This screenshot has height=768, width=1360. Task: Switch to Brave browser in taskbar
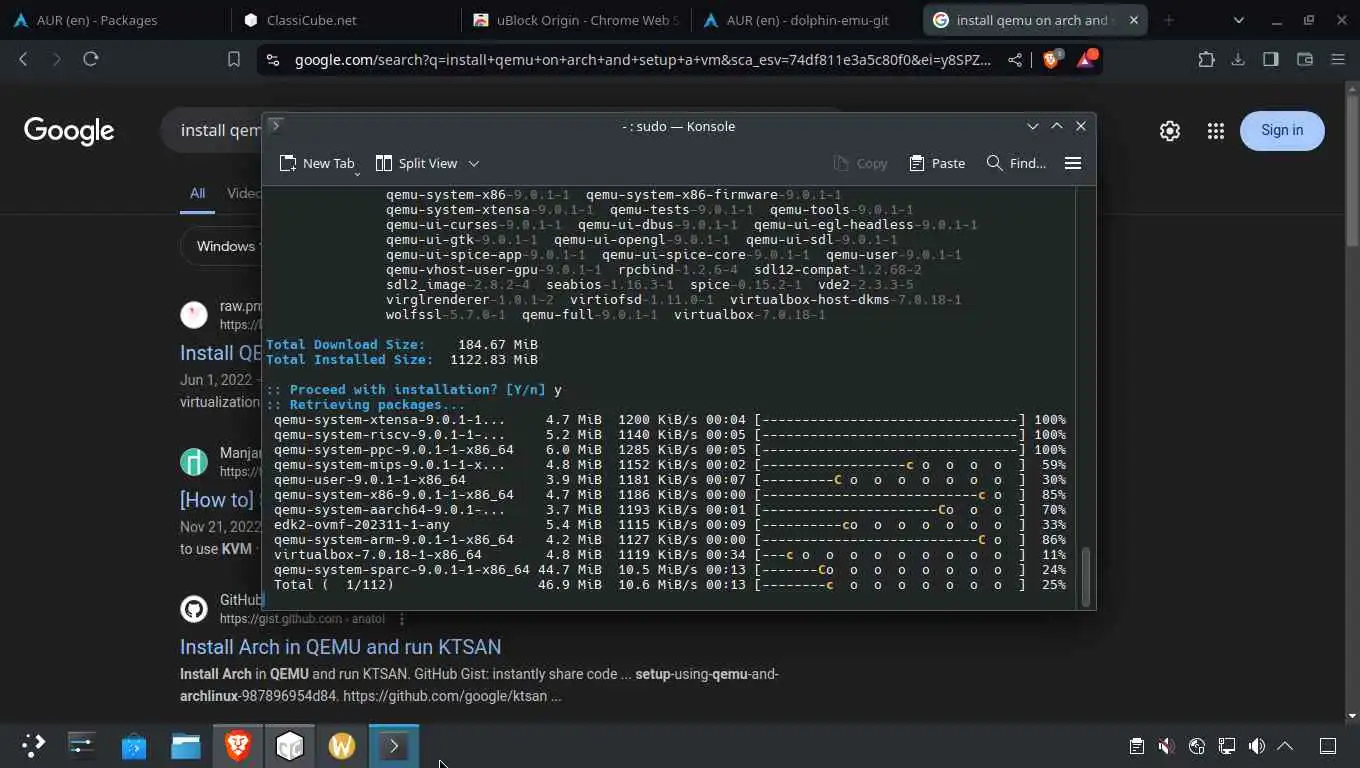(238, 745)
